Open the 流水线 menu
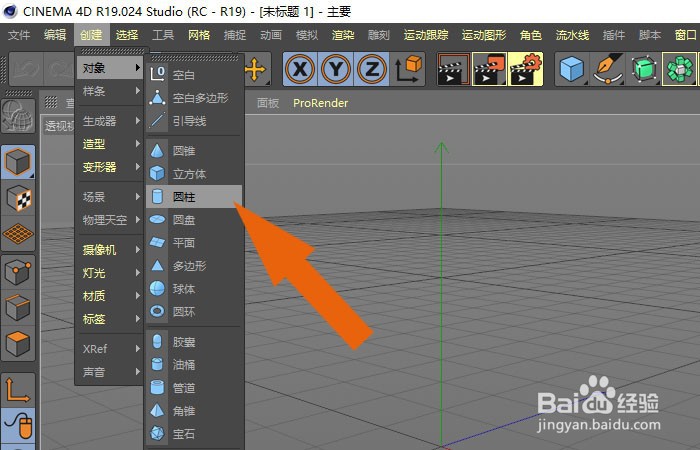Screen dimensions: 700x450 click(572, 35)
